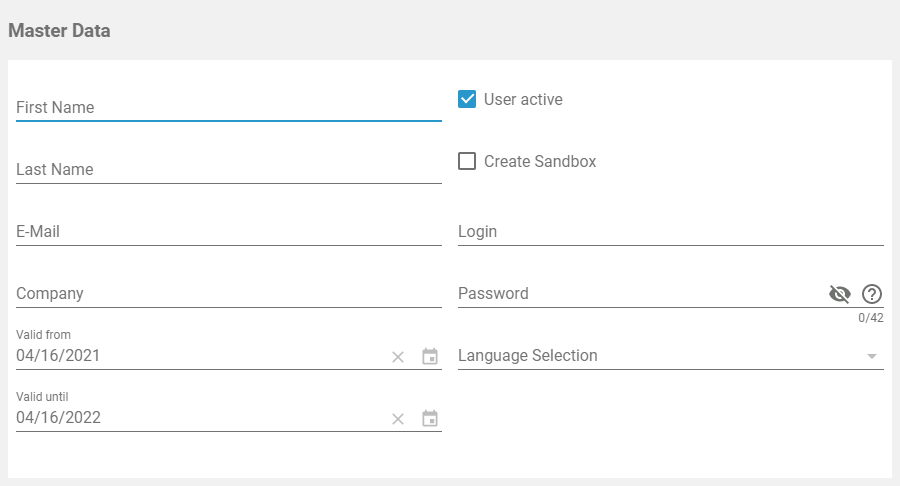Click into the Last Name field

tap(228, 169)
